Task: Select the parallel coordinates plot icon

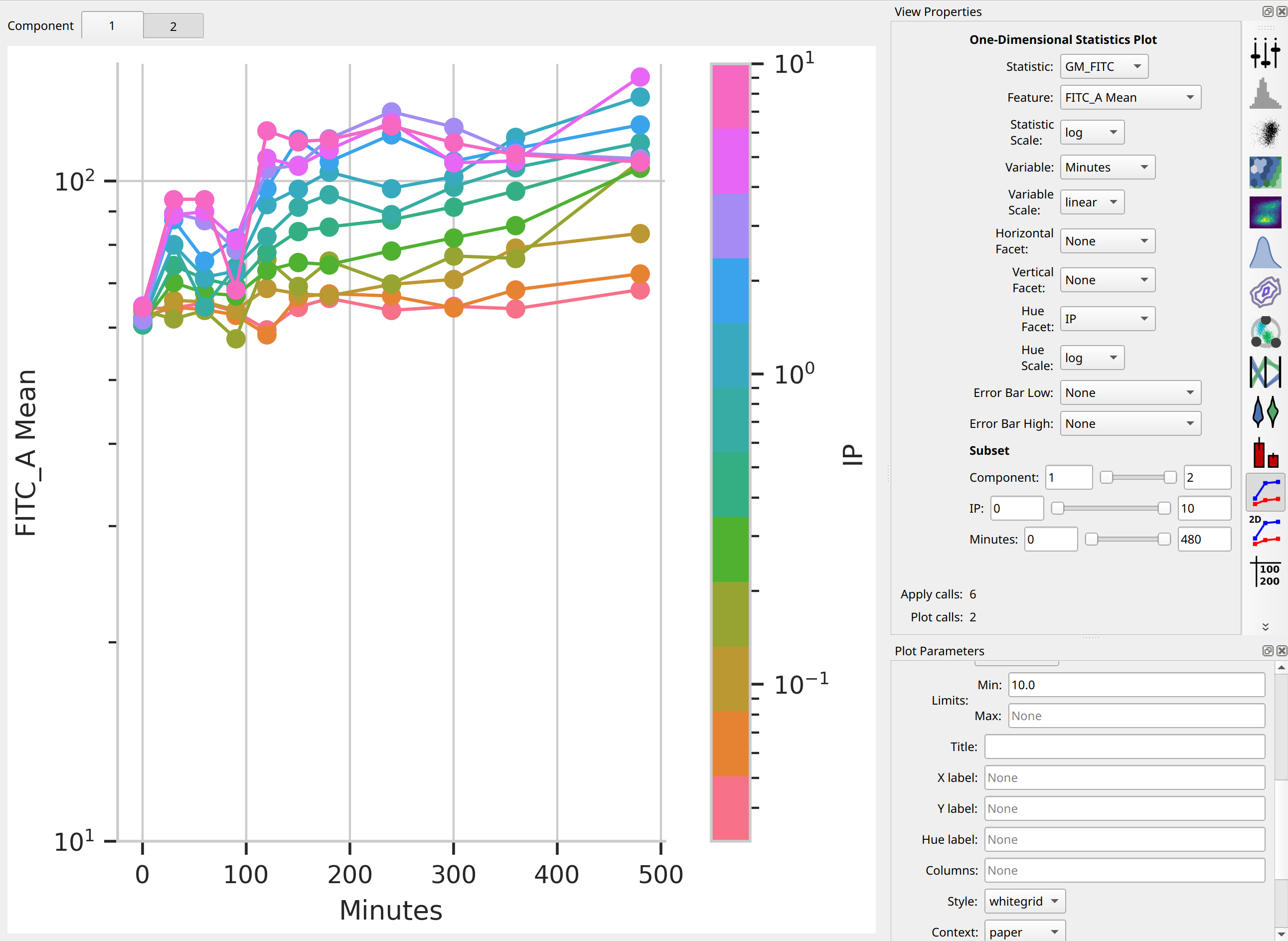Action: pos(1265,372)
